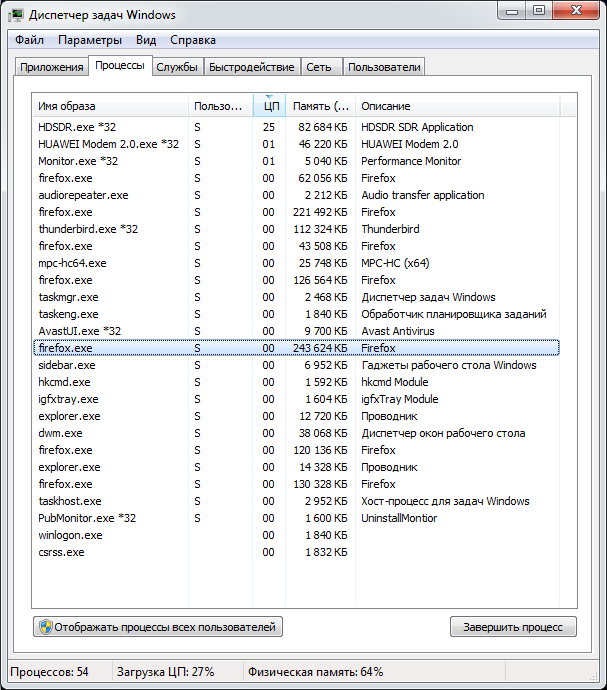Viewport: 607px width, 690px height.
Task: Sort by the Память column header
Action: click(x=320, y=106)
